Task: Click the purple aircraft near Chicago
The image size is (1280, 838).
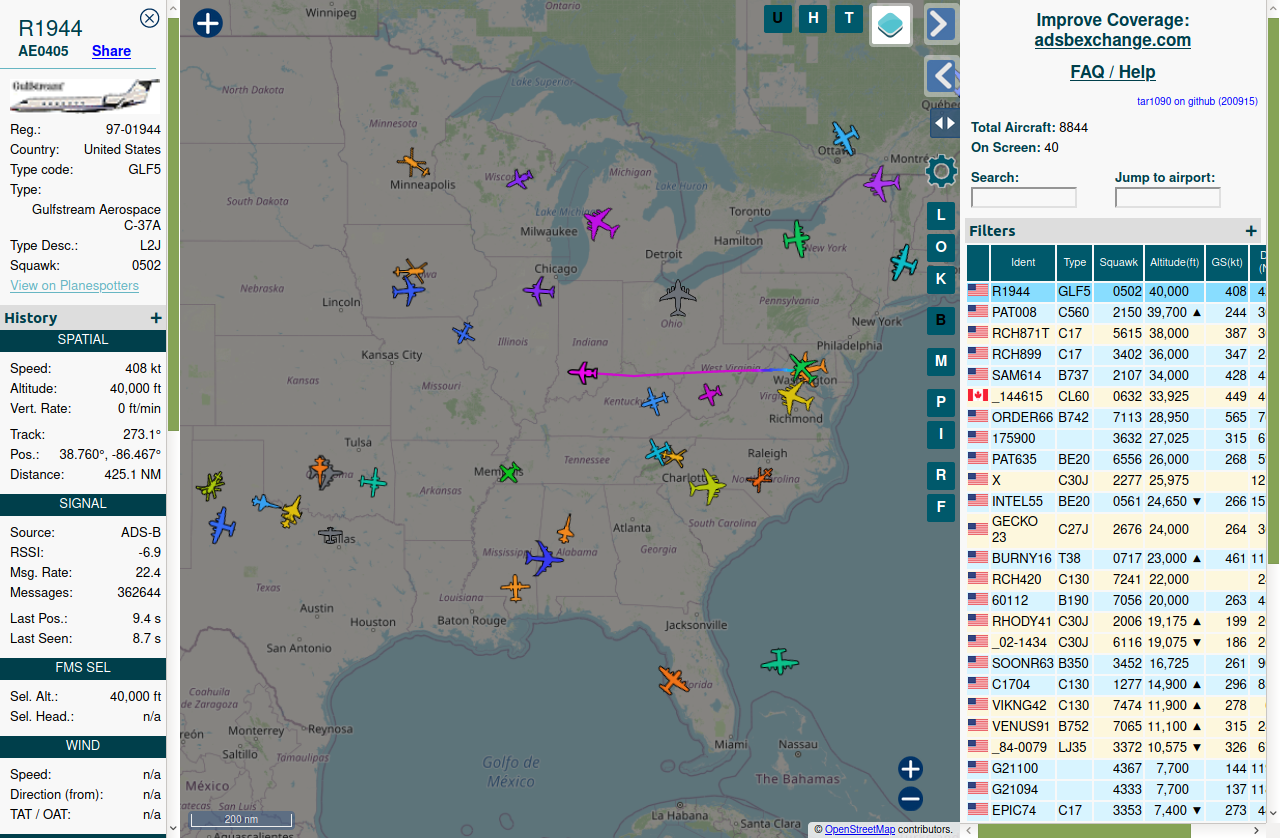Action: [x=539, y=292]
